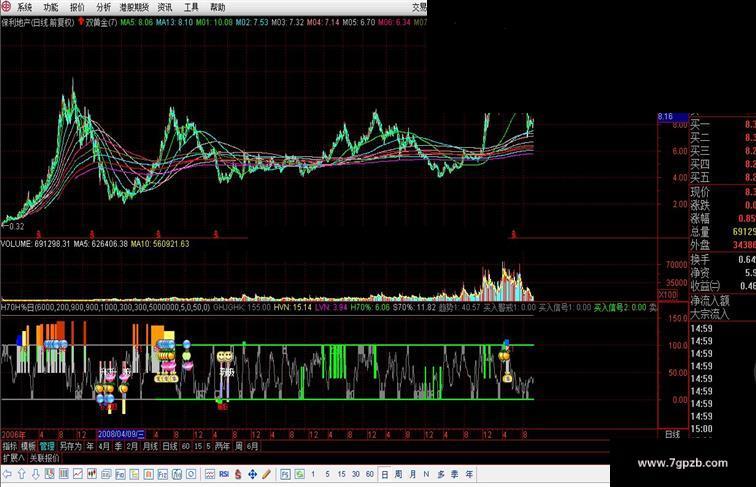Open the 功能 menu

pos(51,7)
